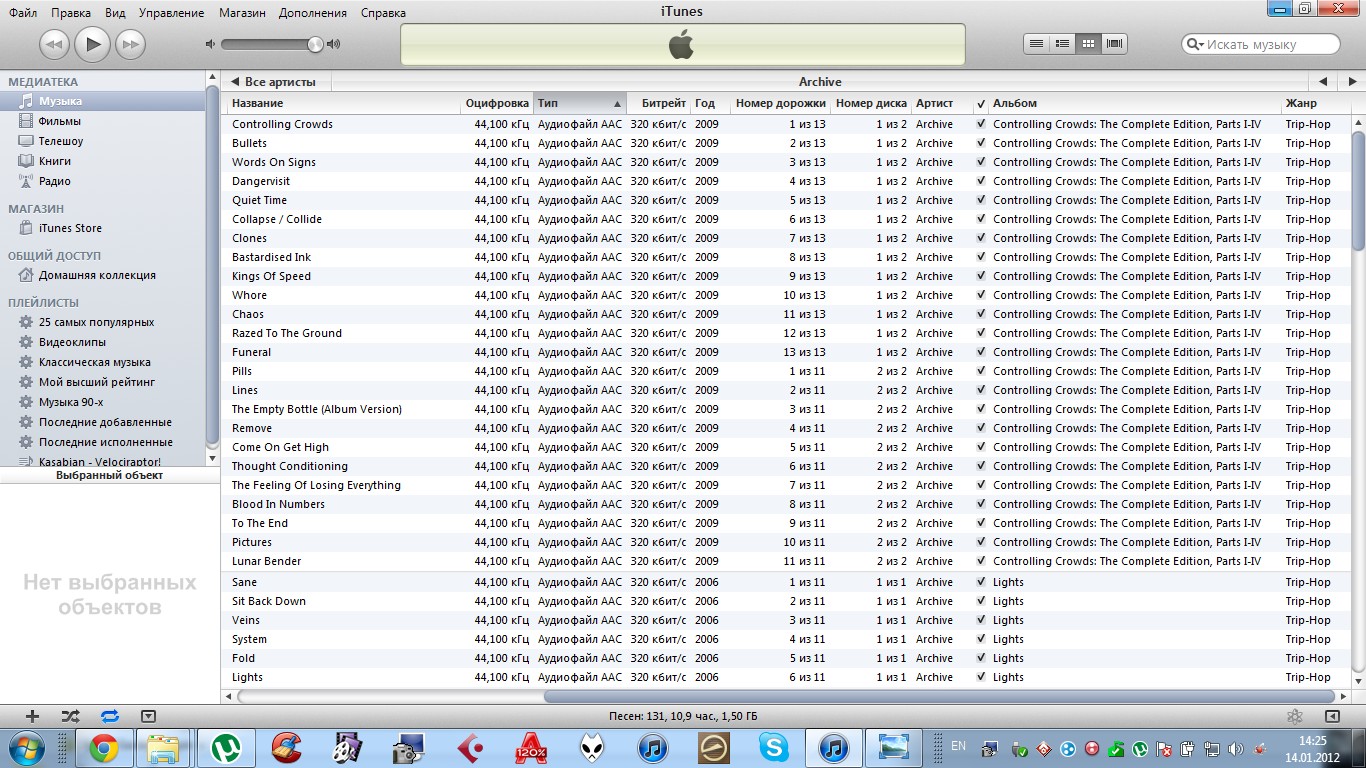Show or hide the artwork viewer panel

(x=148, y=716)
